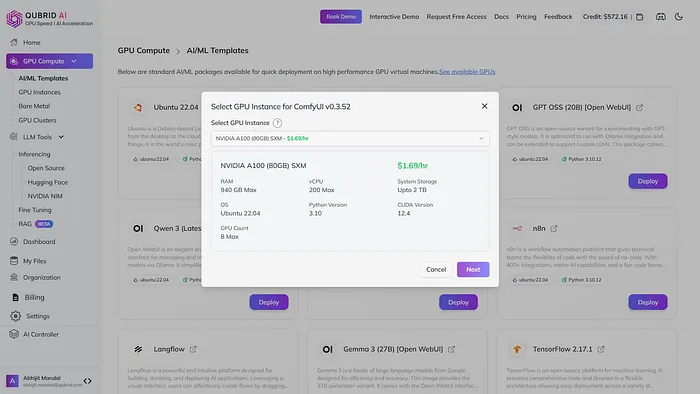Collapse sidebar with code arrows icon

(x=88, y=381)
